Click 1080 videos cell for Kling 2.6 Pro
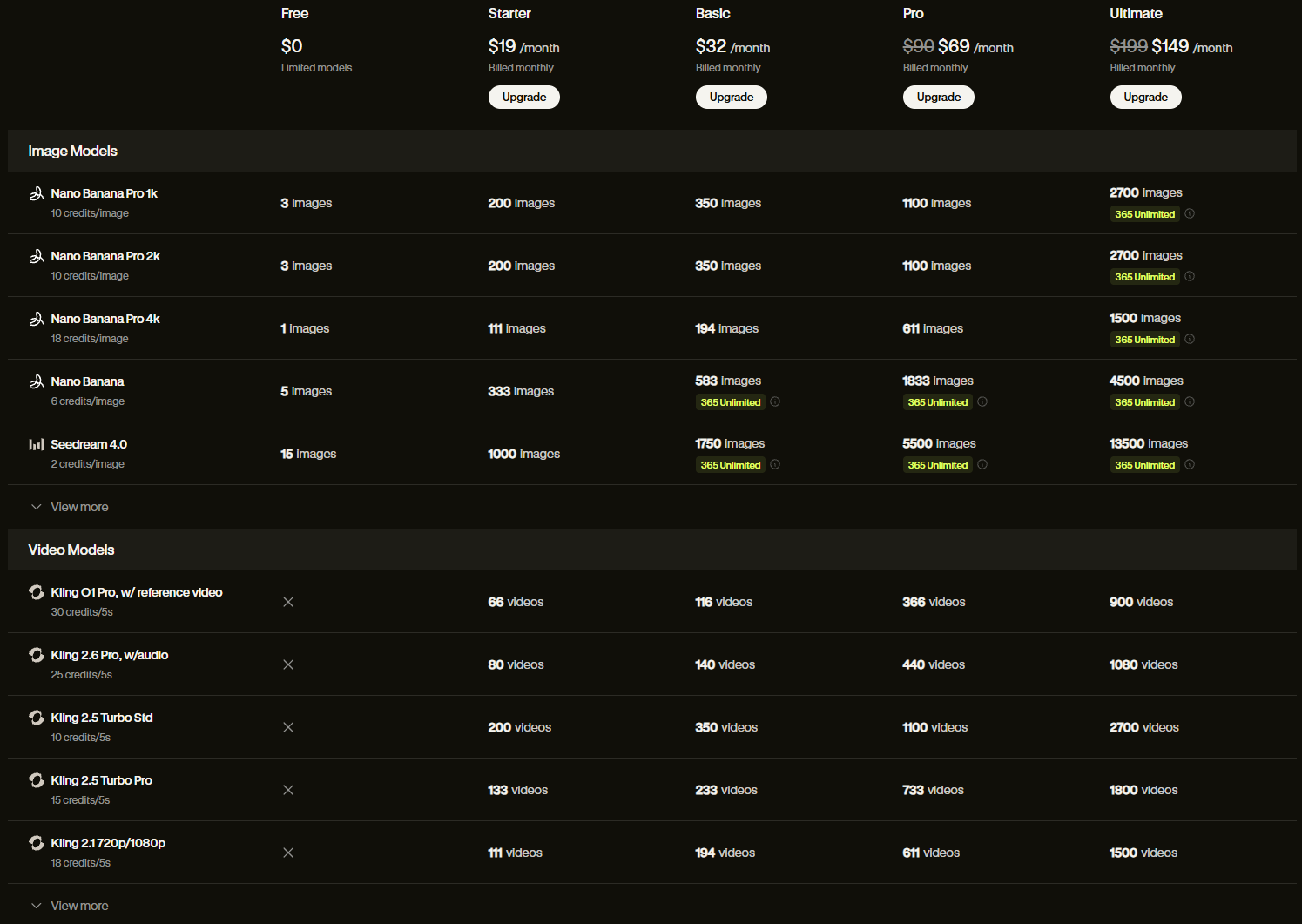1302x924 pixels. point(1143,664)
